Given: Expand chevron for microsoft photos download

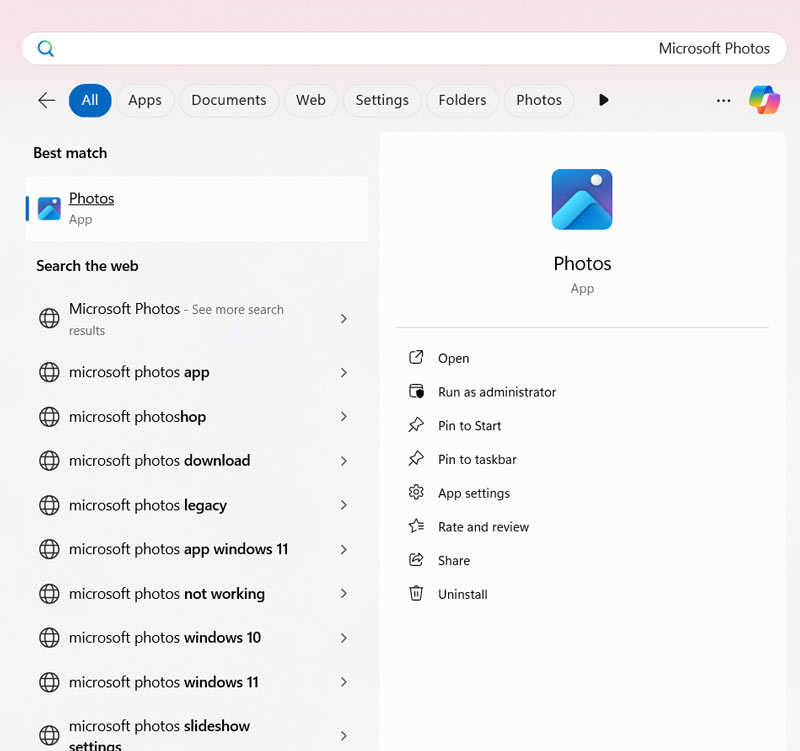Looking at the screenshot, I should tap(344, 461).
